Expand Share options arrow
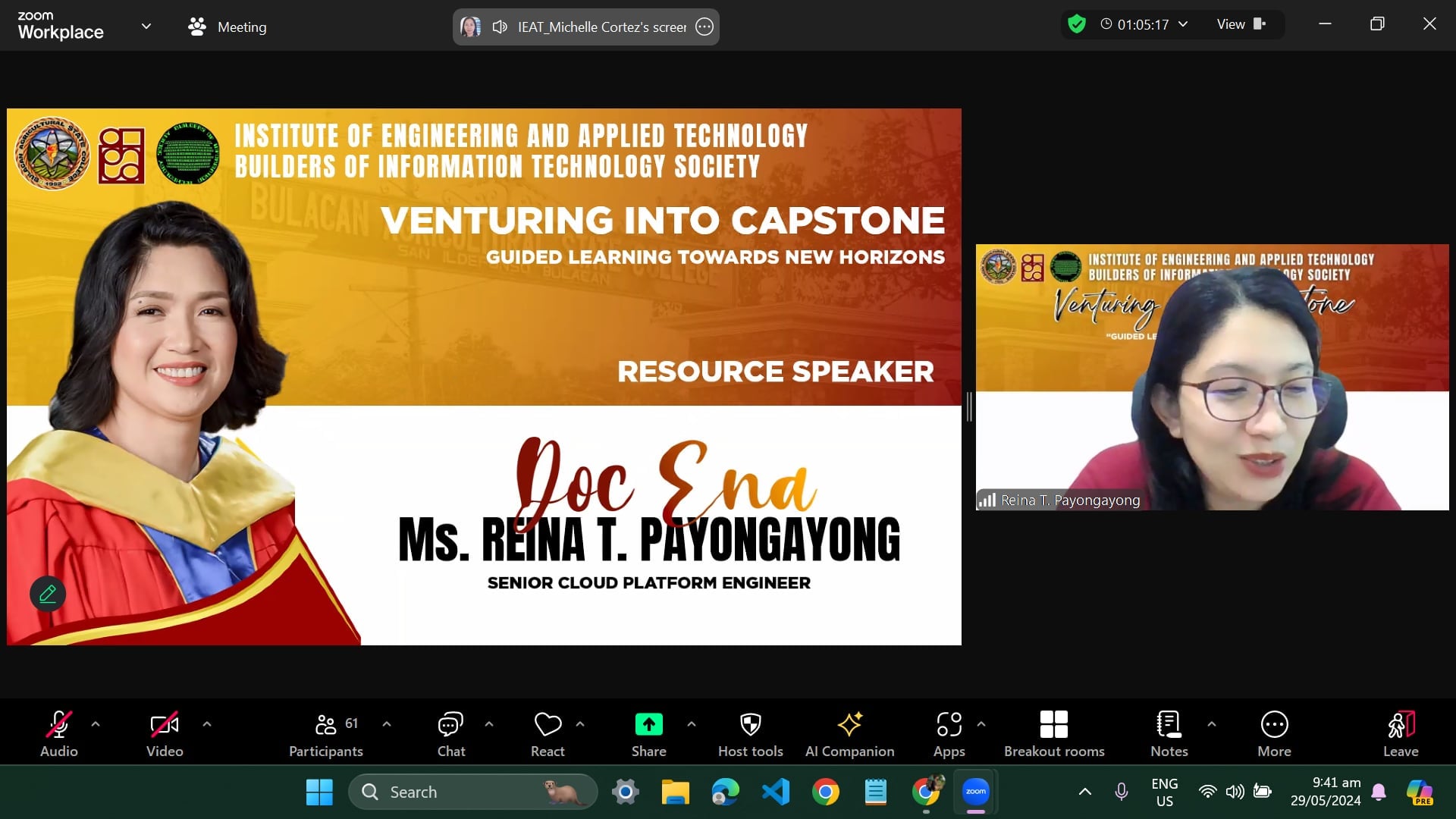The height and width of the screenshot is (819, 1456). [692, 724]
